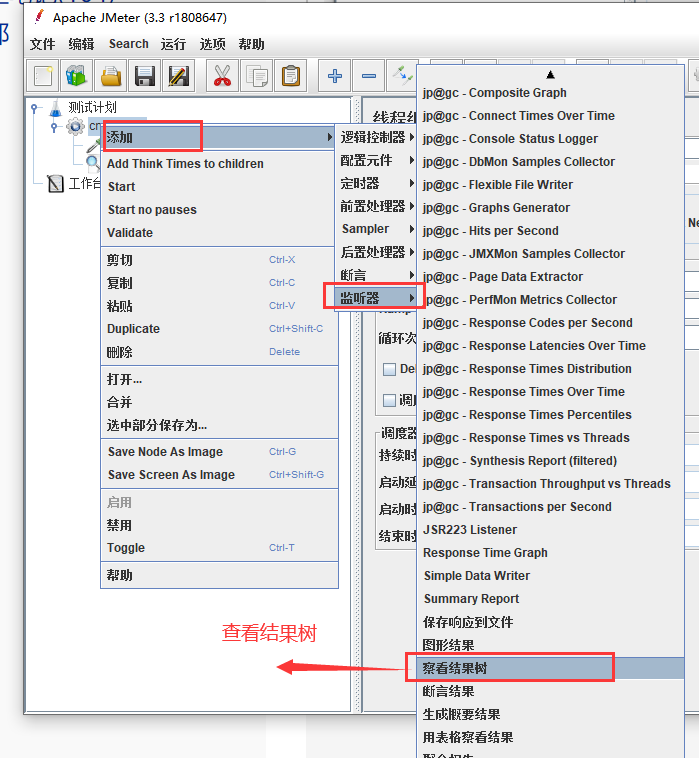This screenshot has width=699, height=758.
Task: Open the 文件 menu
Action: (43, 44)
